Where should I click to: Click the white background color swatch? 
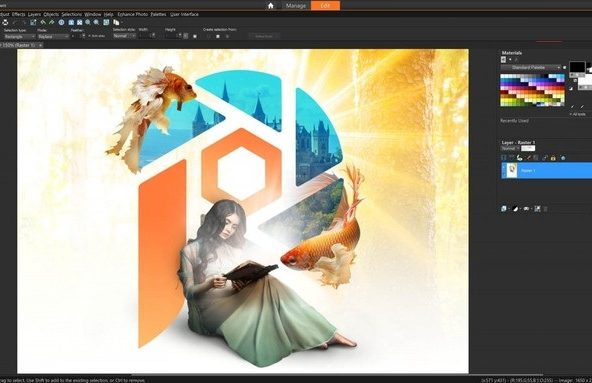[585, 80]
